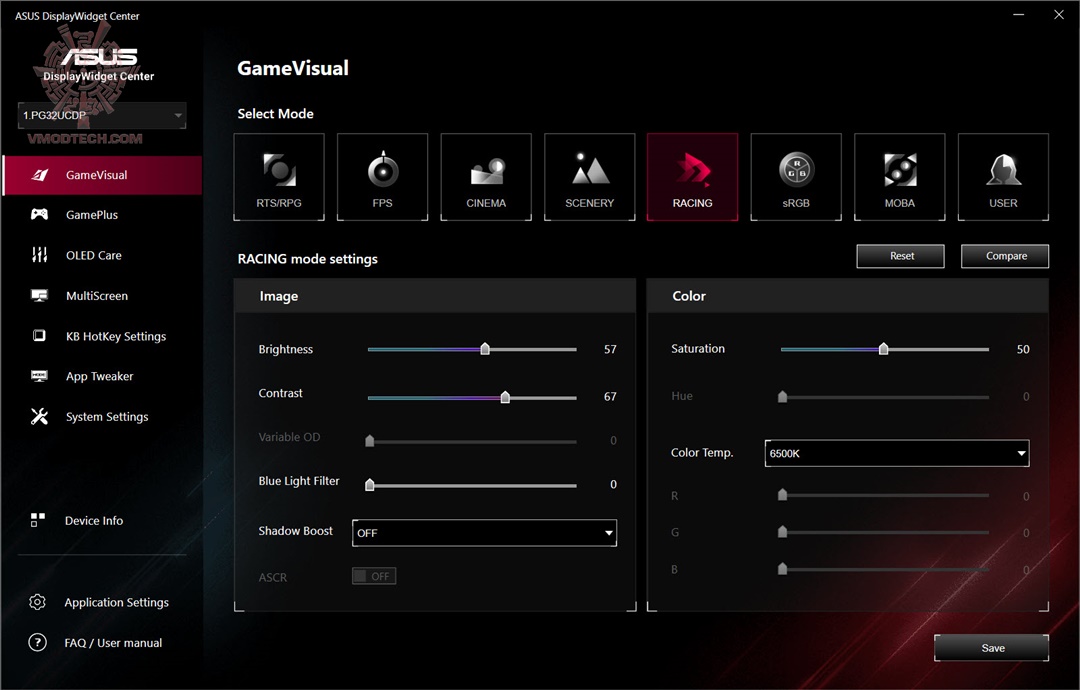The height and width of the screenshot is (690, 1080).
Task: Click the Blue Light Filter slider handle
Action: click(x=370, y=485)
